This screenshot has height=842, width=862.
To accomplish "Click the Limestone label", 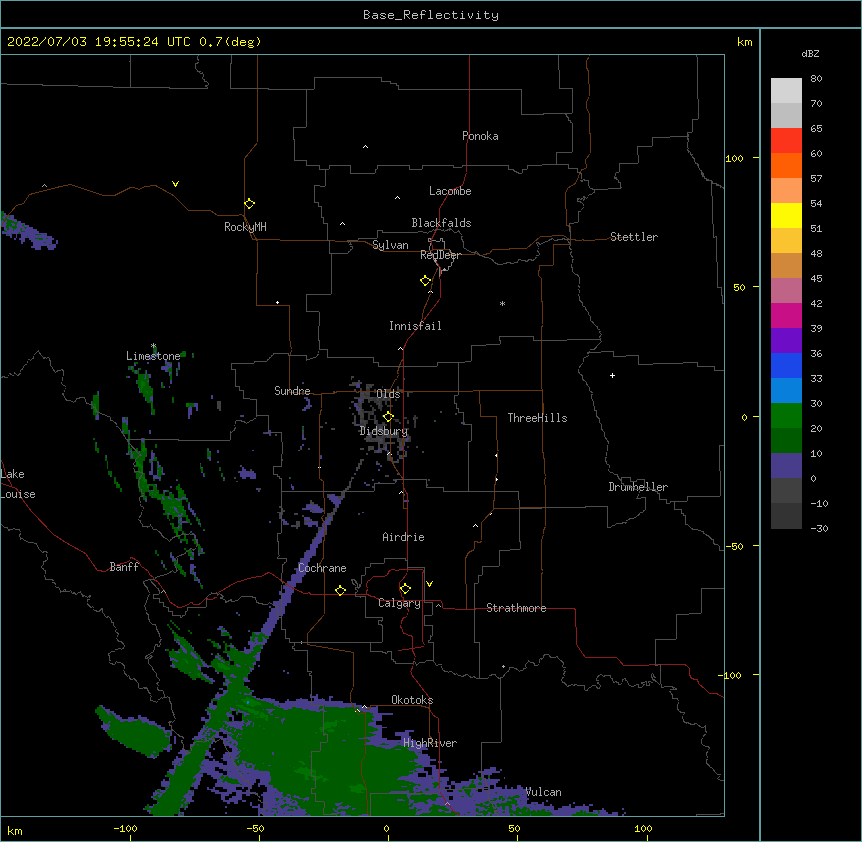I will (x=153, y=356).
